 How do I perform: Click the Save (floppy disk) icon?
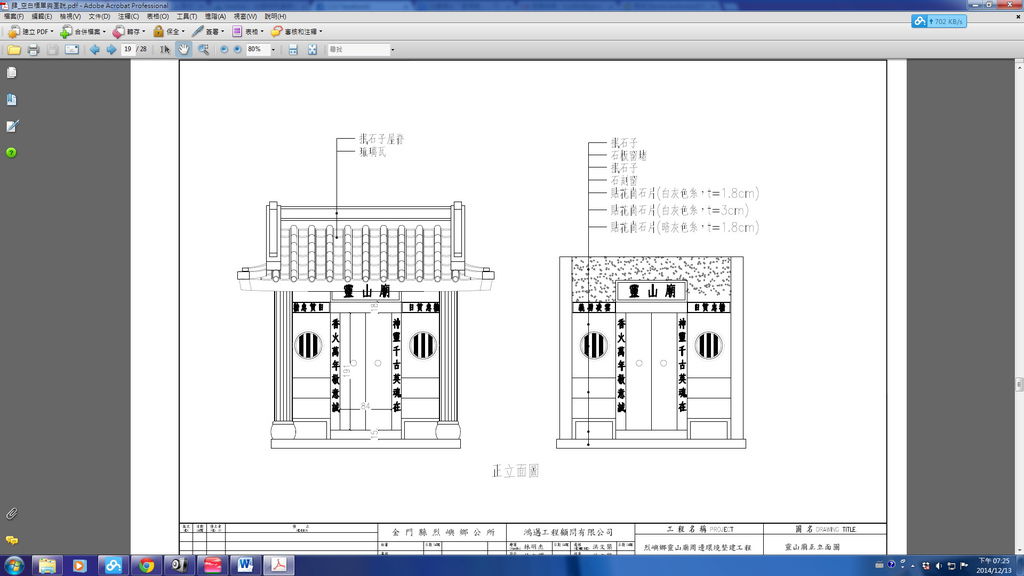click(52, 50)
